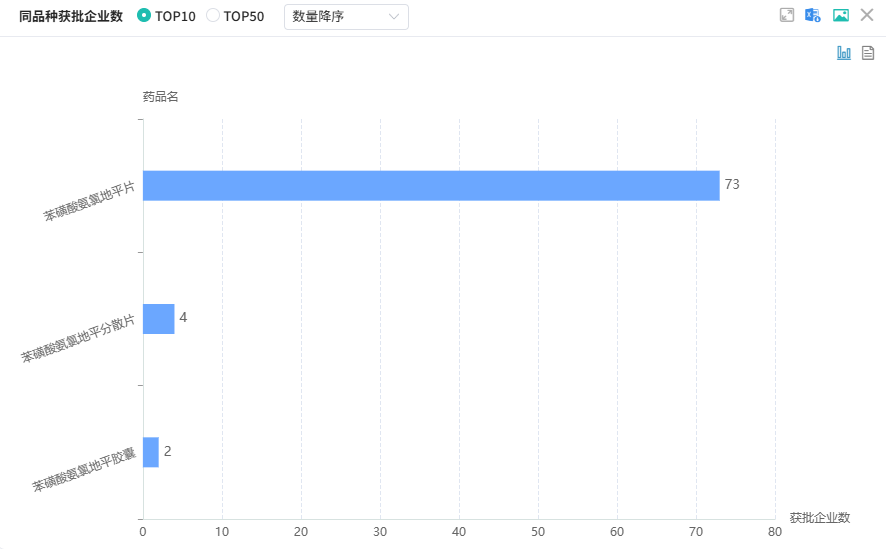This screenshot has width=886, height=549.
Task: Click the 同品种获批企业数 panel title
Action: [x=71, y=16]
